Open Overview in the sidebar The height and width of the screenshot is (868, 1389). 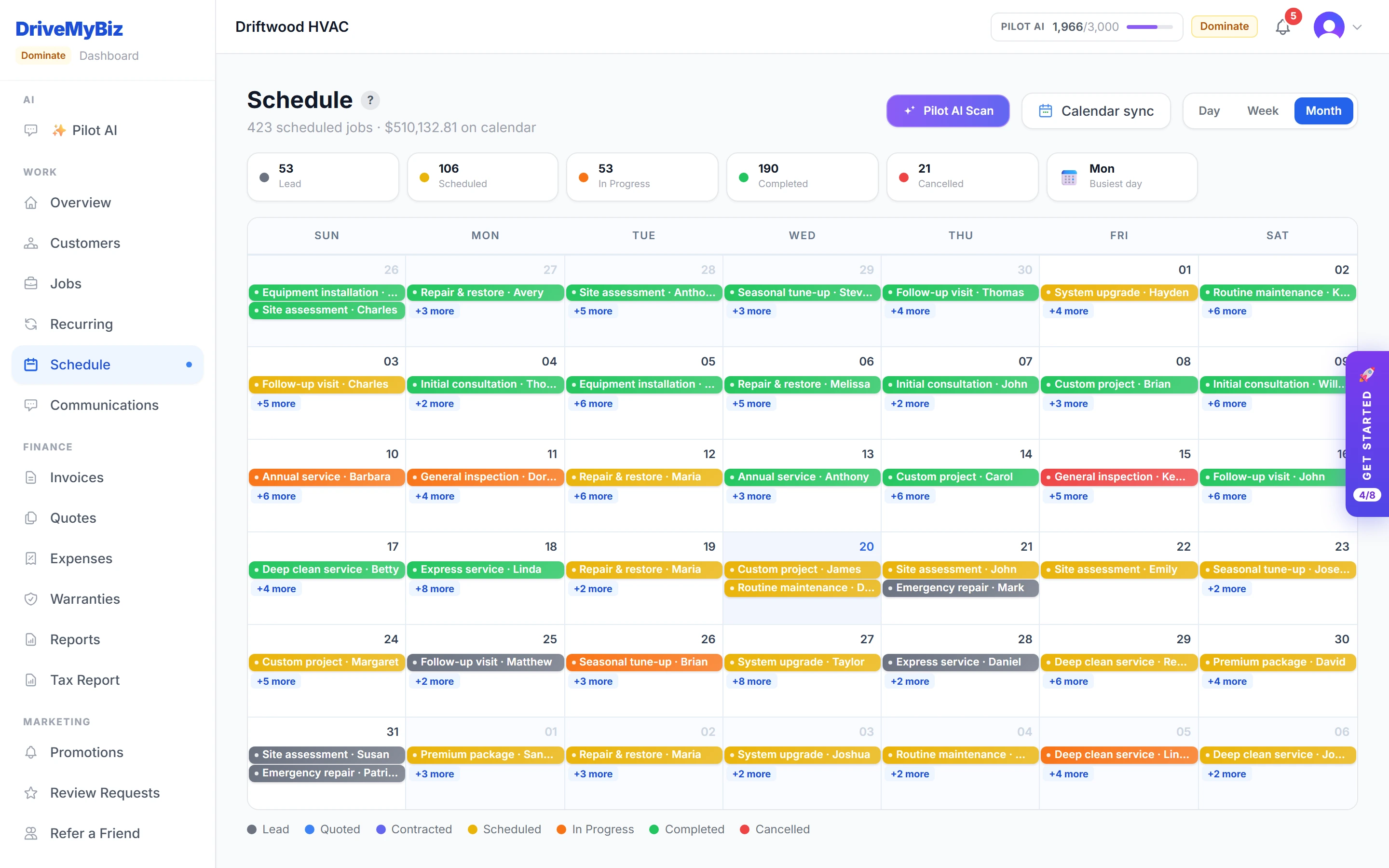pos(108,203)
